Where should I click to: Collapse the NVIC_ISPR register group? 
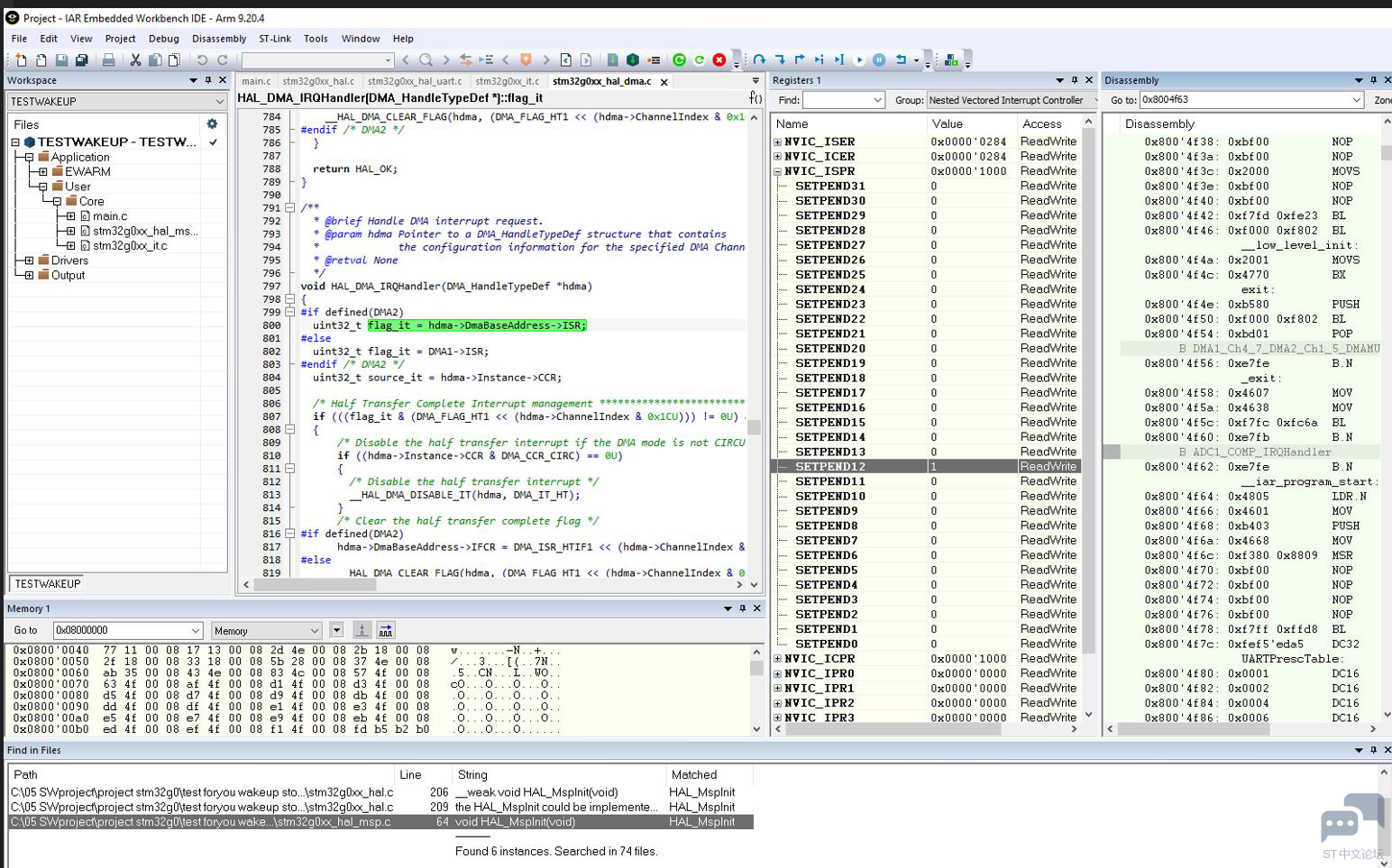coord(777,171)
